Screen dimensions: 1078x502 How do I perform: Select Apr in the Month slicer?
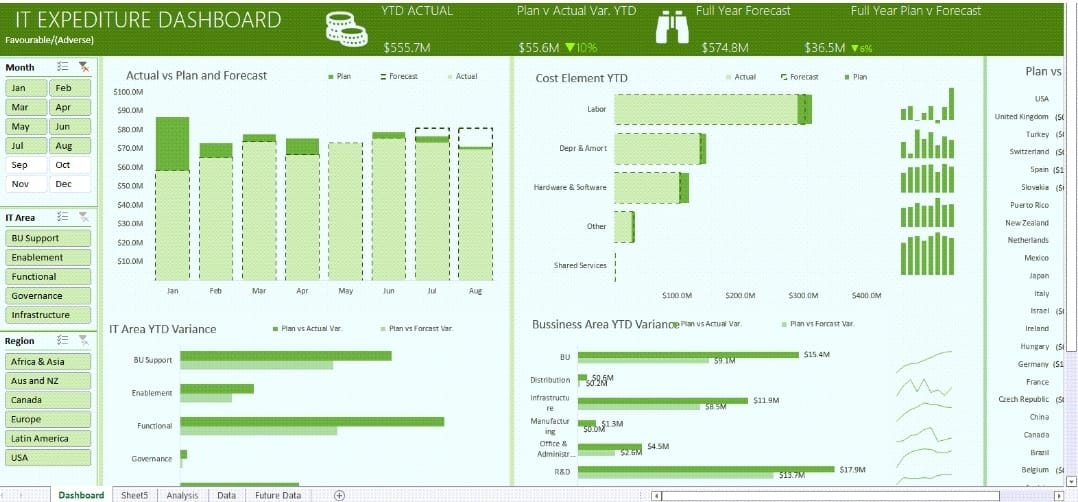[x=70, y=107]
